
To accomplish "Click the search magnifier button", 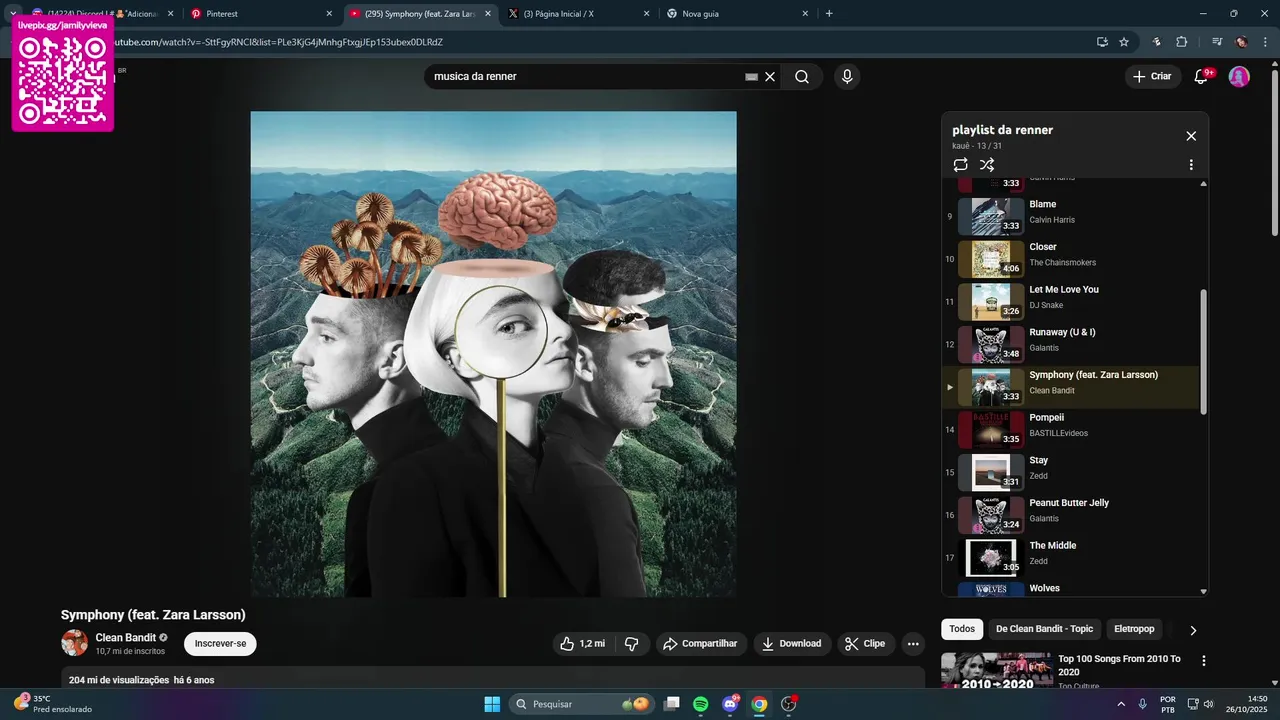I will click(x=802, y=76).
